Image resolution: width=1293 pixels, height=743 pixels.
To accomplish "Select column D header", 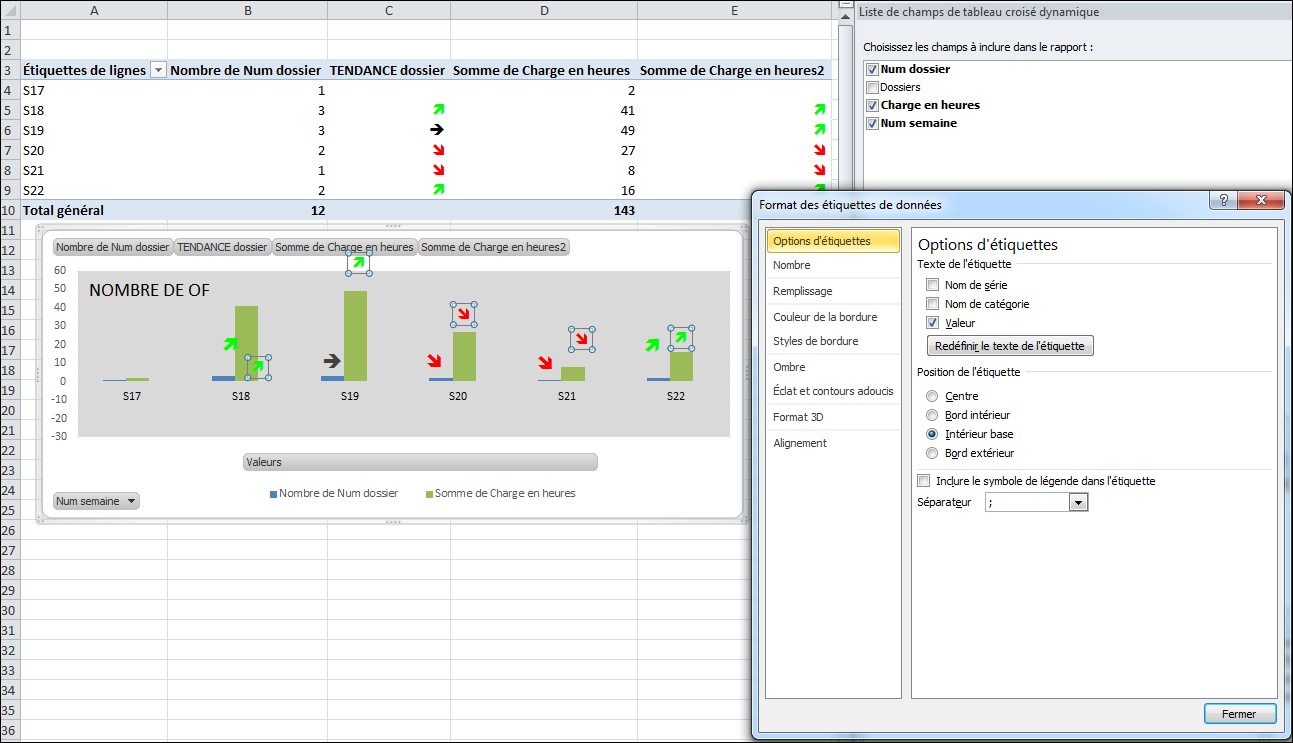I will point(544,10).
